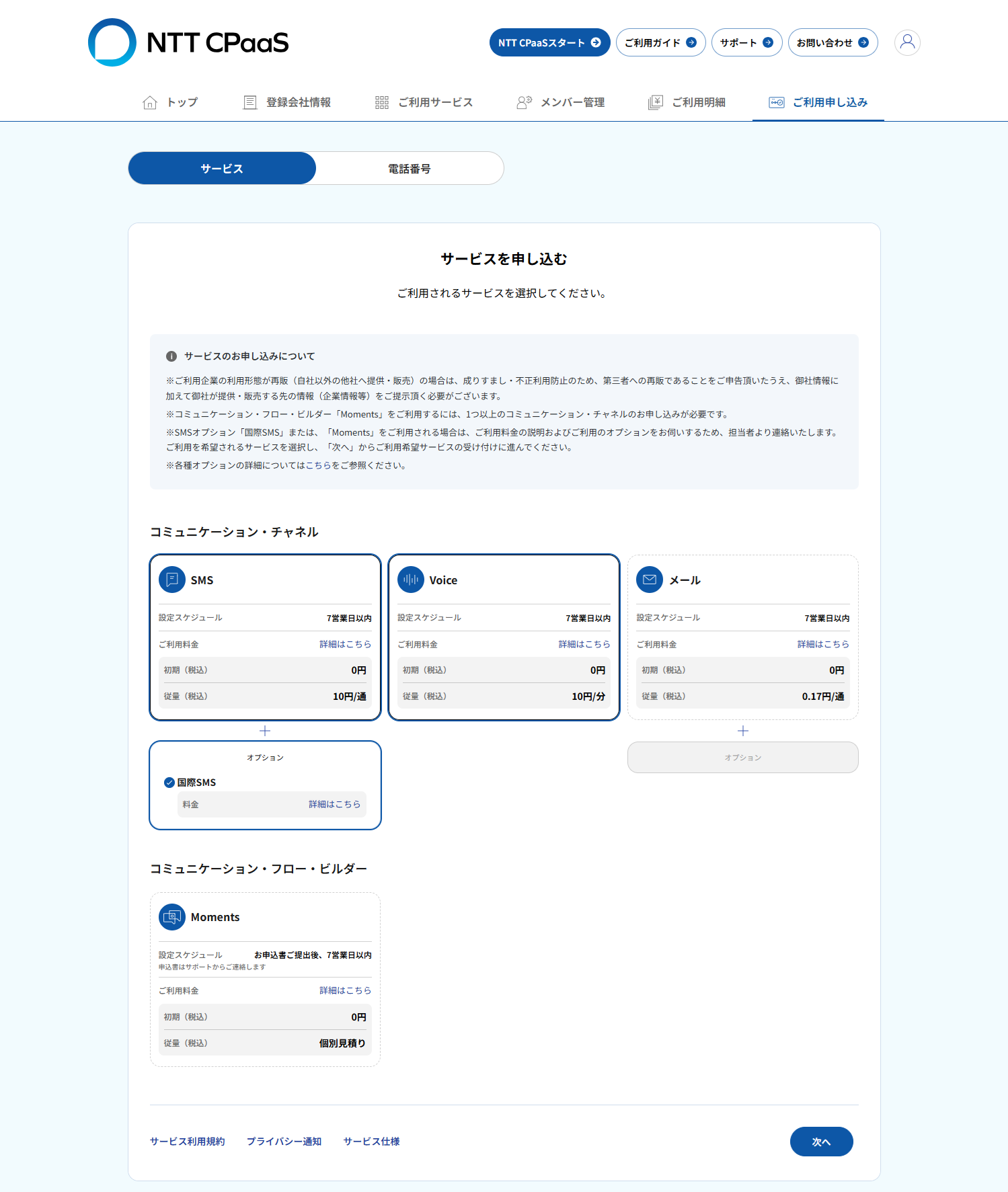The height and width of the screenshot is (1192, 1008).
Task: Click the 次へ button
Action: click(821, 1142)
